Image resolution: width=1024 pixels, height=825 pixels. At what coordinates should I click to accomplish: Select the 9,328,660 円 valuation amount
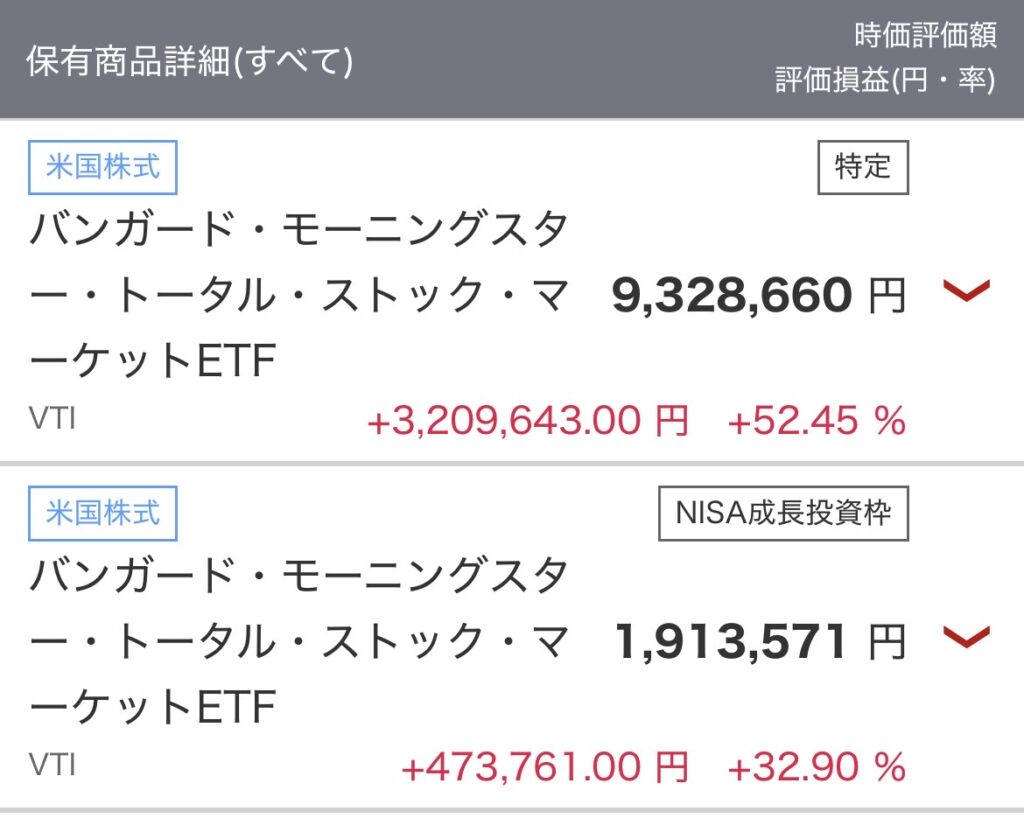point(759,295)
